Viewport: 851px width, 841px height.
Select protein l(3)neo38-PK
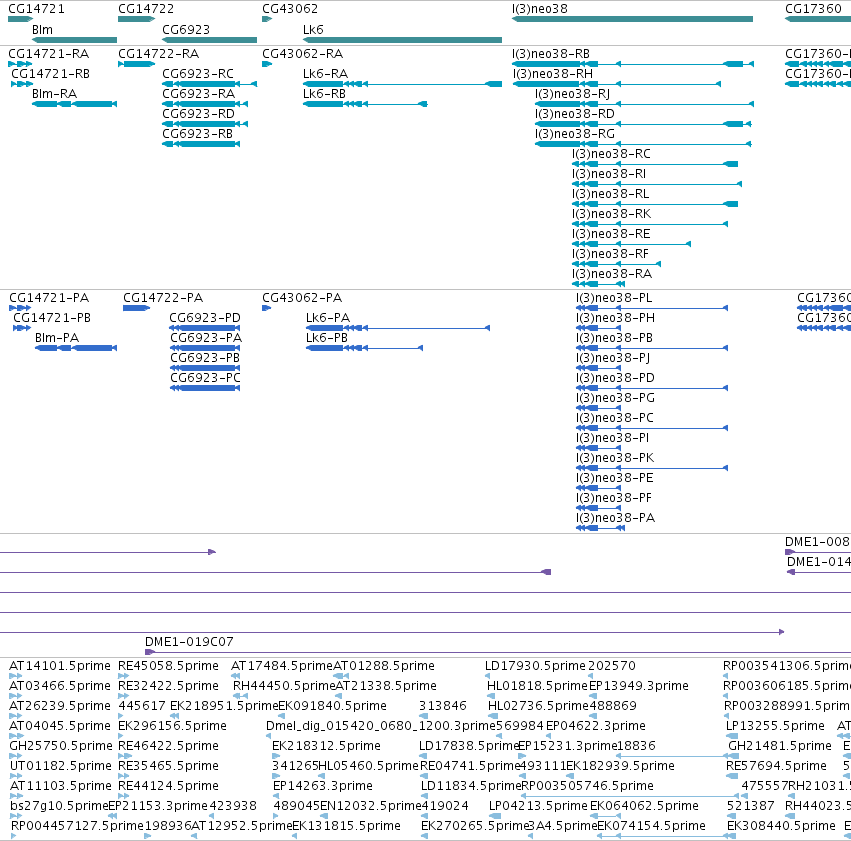click(615, 458)
